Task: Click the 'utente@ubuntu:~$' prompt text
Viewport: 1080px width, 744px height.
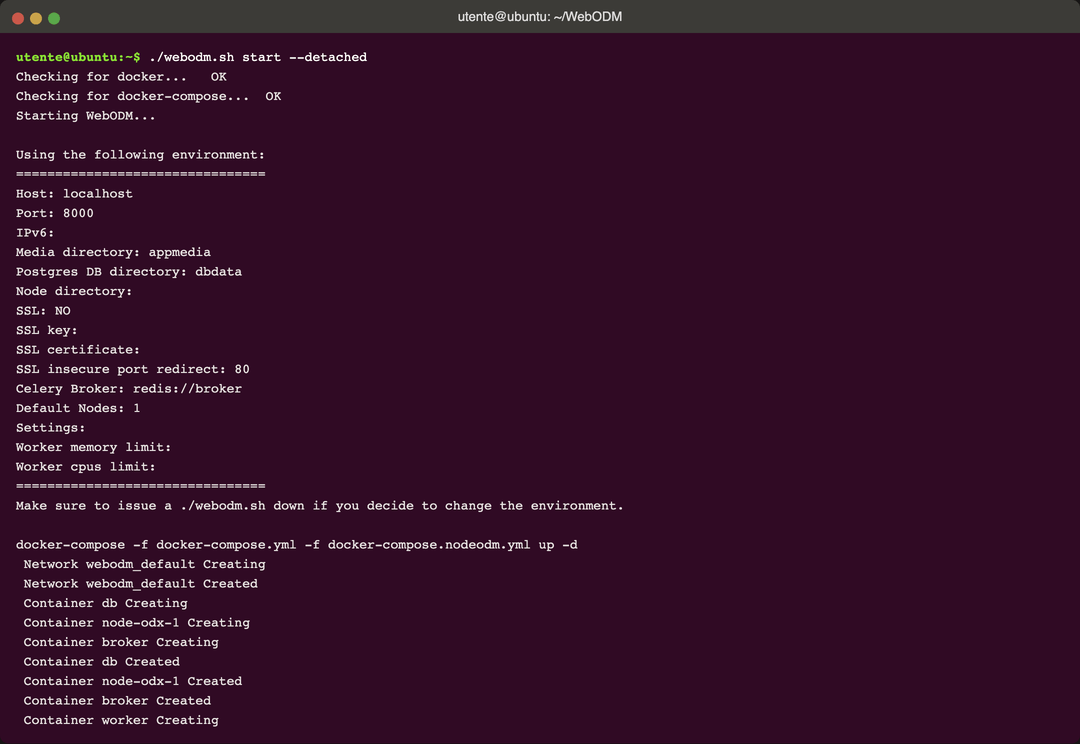Action: pos(78,57)
